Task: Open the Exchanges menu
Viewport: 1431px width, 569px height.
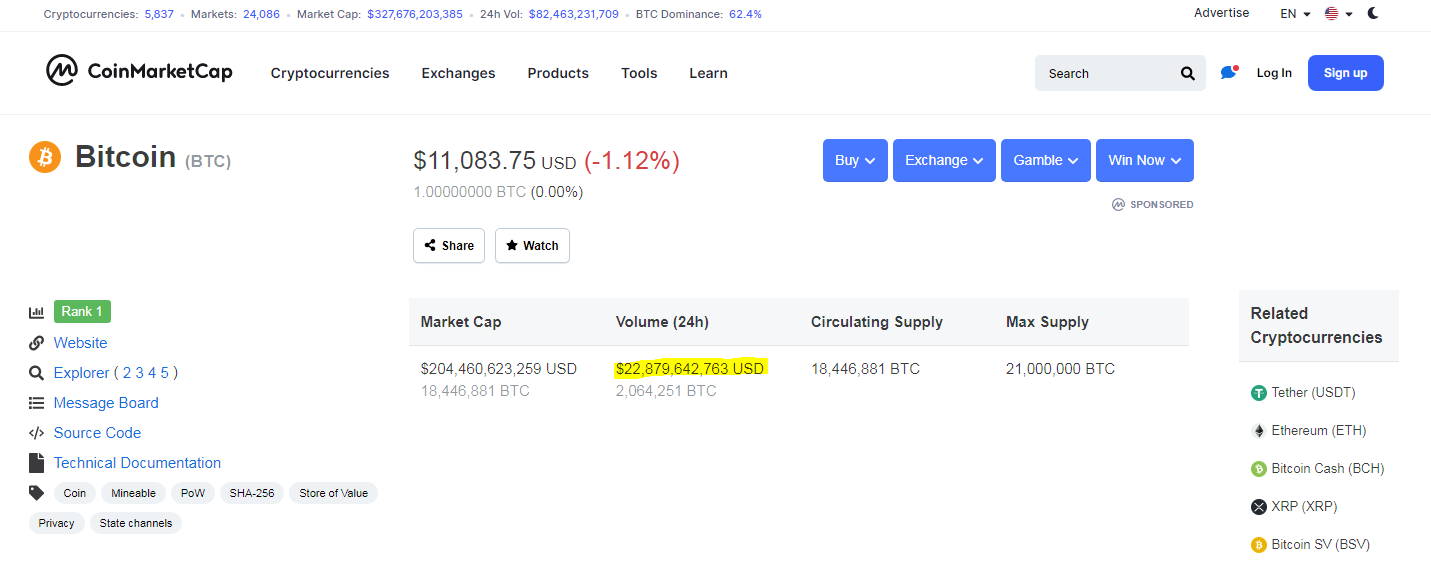Action: (458, 73)
